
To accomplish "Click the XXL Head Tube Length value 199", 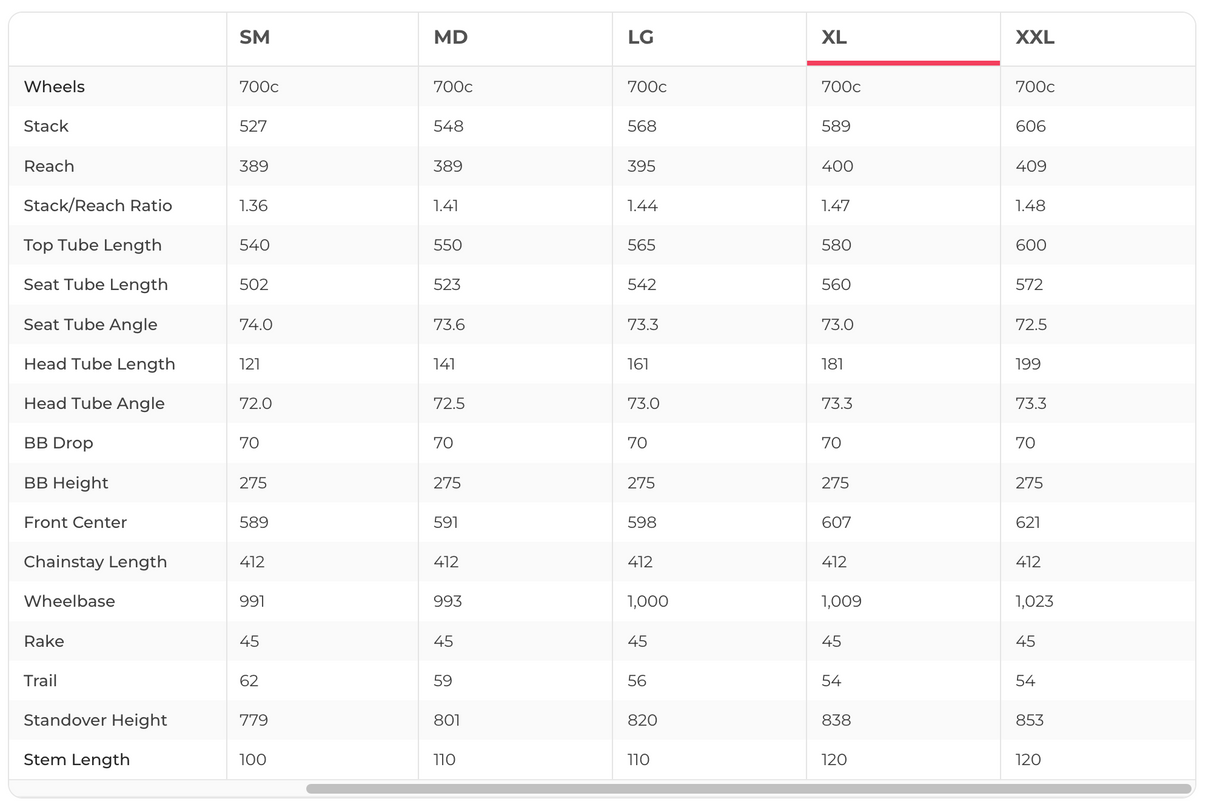I will point(1028,364).
